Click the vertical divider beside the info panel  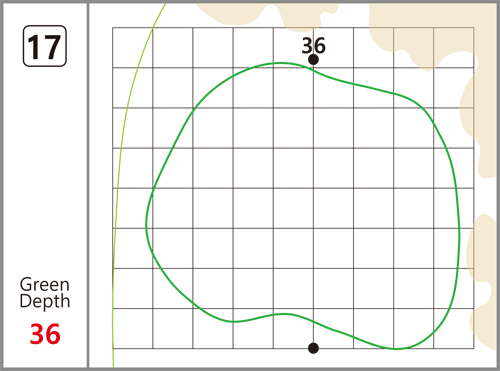pos(88,185)
